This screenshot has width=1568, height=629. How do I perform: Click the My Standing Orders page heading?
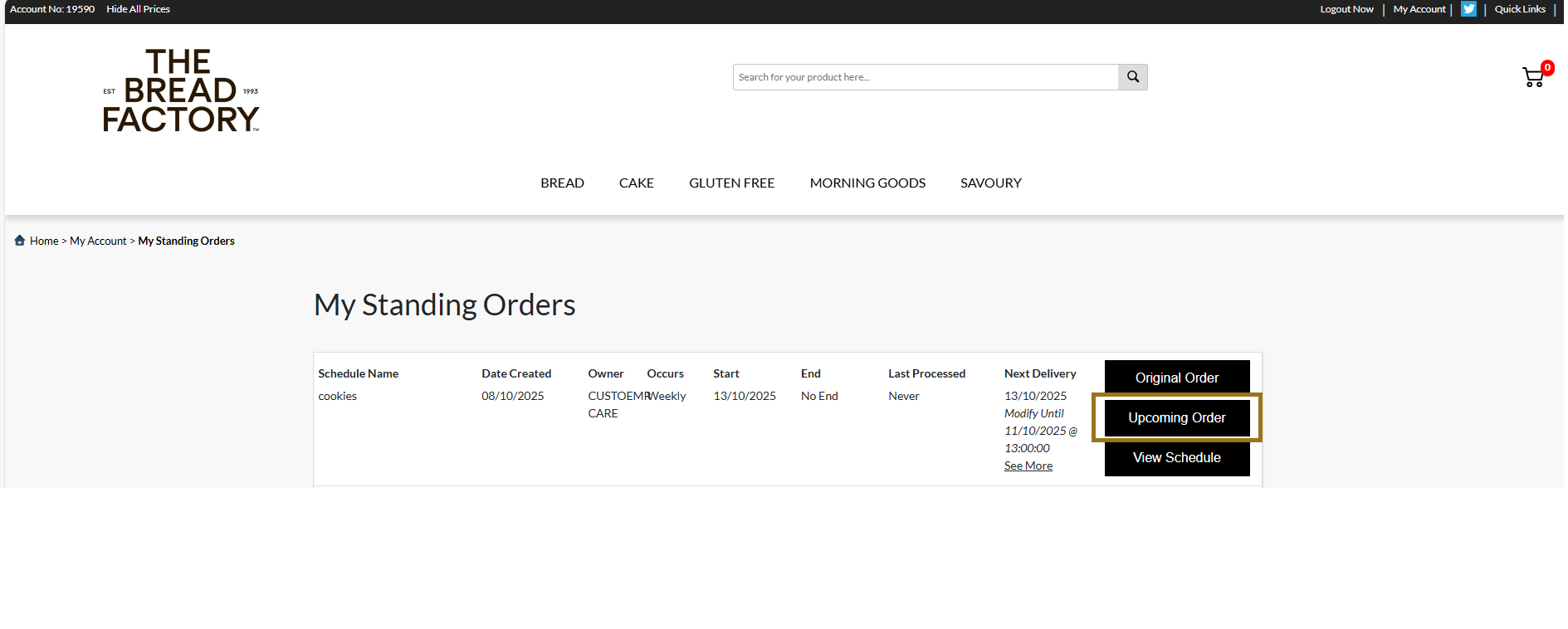pyautogui.click(x=445, y=305)
